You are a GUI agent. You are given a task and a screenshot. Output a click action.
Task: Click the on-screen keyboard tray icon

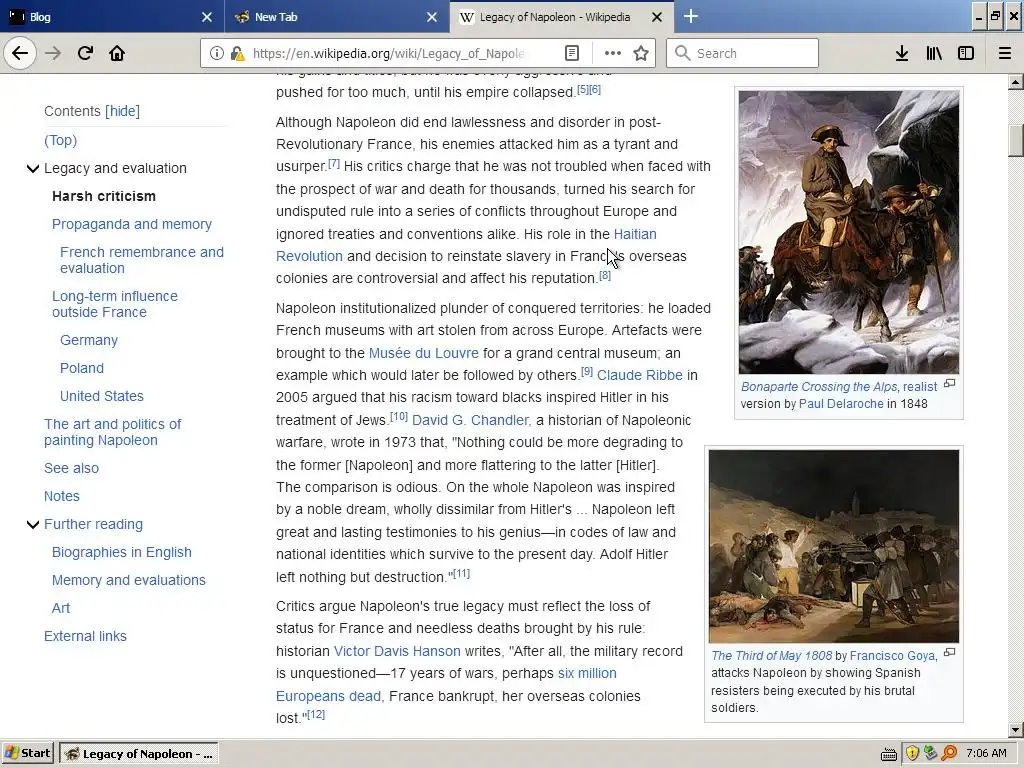point(889,755)
